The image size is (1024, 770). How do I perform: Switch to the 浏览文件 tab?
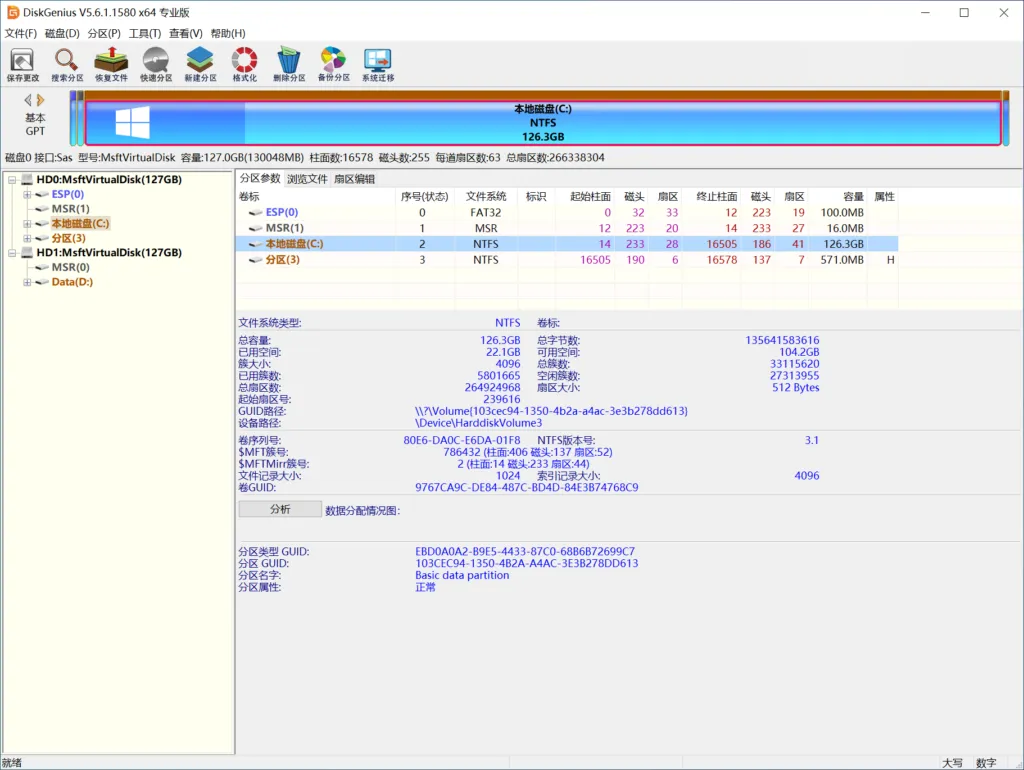coord(307,179)
